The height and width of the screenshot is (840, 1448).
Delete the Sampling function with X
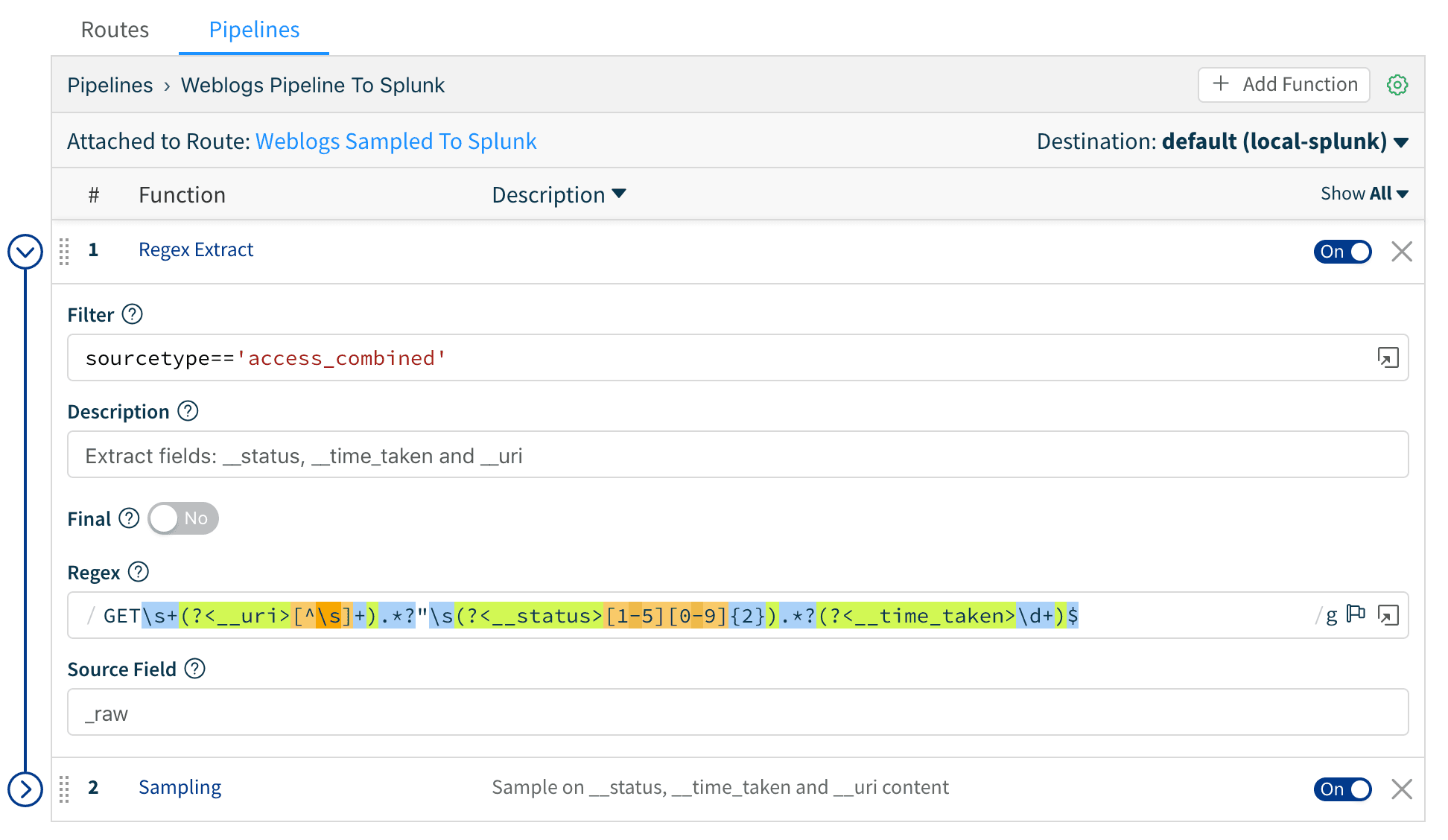pyautogui.click(x=1401, y=789)
